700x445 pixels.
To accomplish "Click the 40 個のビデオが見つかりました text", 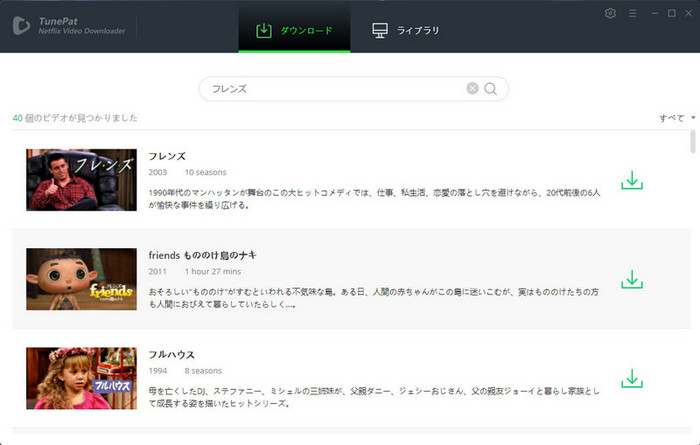I will pyautogui.click(x=75, y=118).
